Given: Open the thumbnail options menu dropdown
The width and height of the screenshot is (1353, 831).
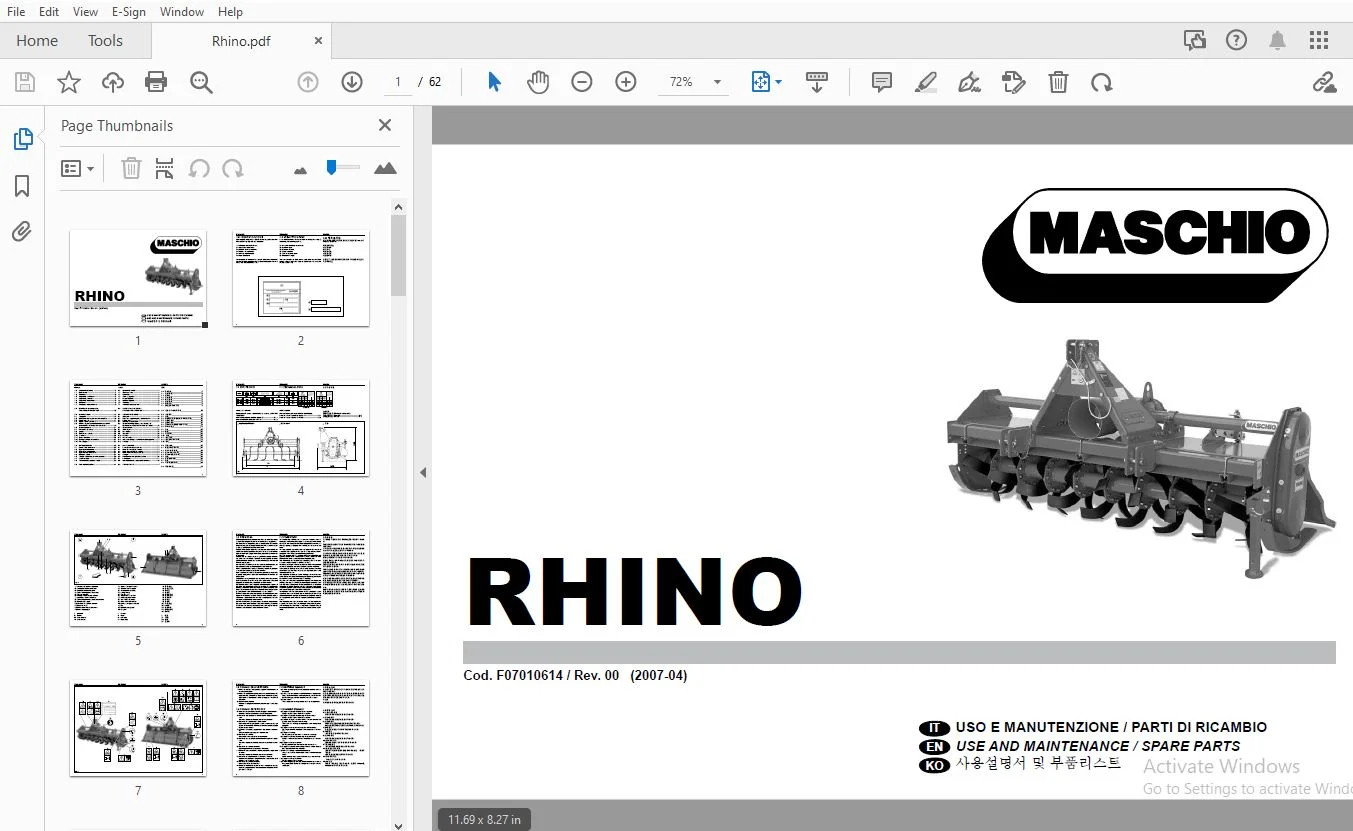Looking at the screenshot, I should [77, 169].
